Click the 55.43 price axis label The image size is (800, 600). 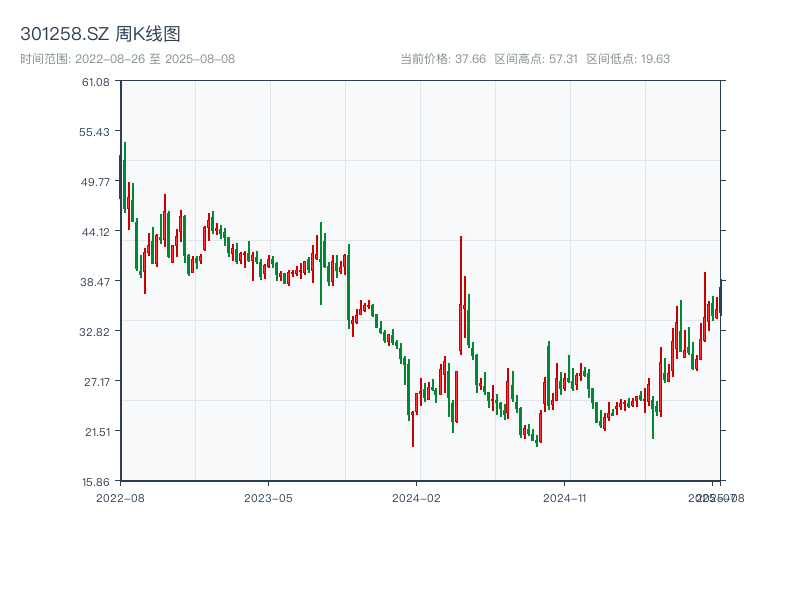pyautogui.click(x=96, y=131)
